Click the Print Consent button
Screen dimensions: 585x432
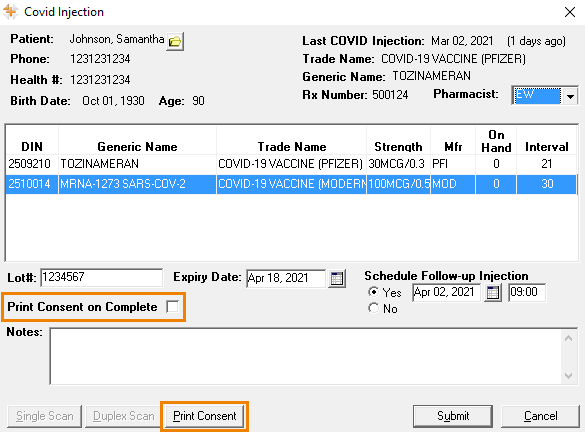(204, 416)
